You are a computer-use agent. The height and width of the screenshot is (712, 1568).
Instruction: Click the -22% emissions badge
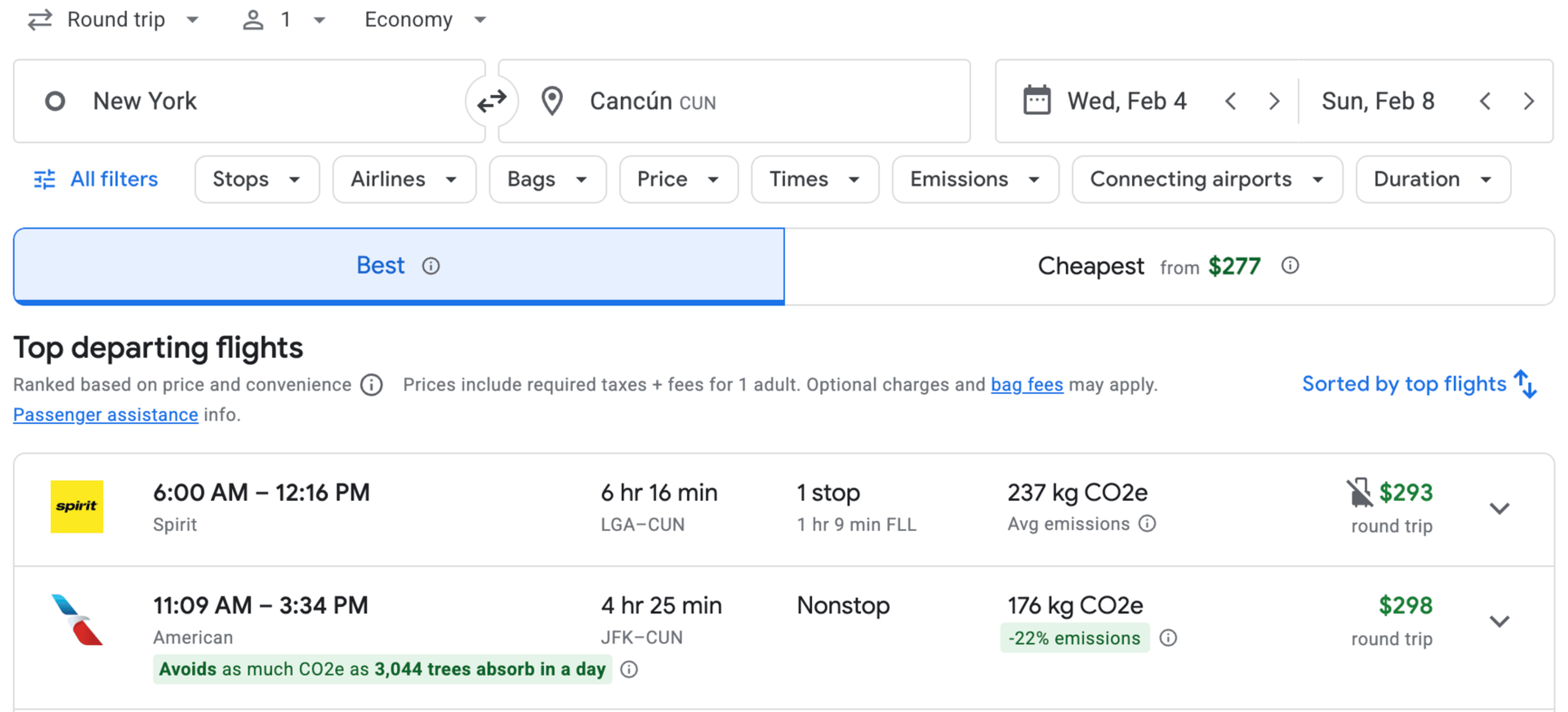[1075, 638]
